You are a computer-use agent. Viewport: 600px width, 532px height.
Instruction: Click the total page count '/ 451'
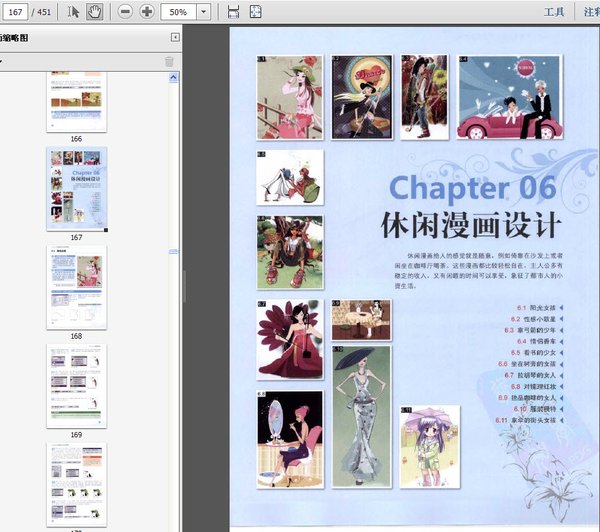41,12
